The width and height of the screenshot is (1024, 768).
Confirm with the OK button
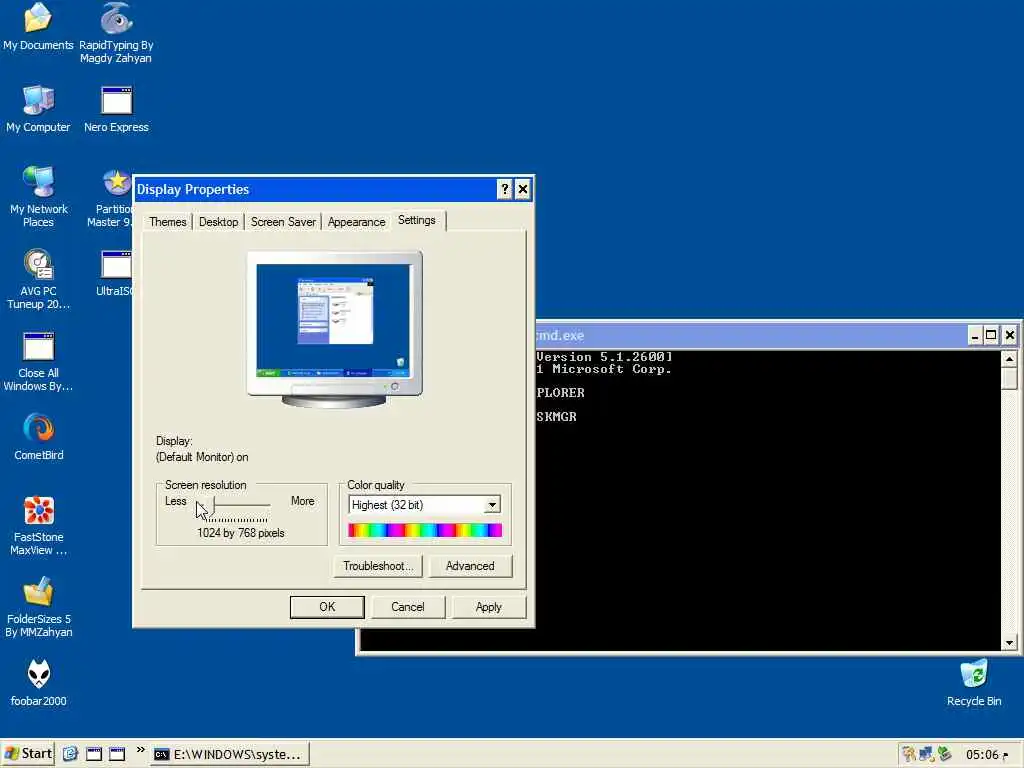[327, 607]
